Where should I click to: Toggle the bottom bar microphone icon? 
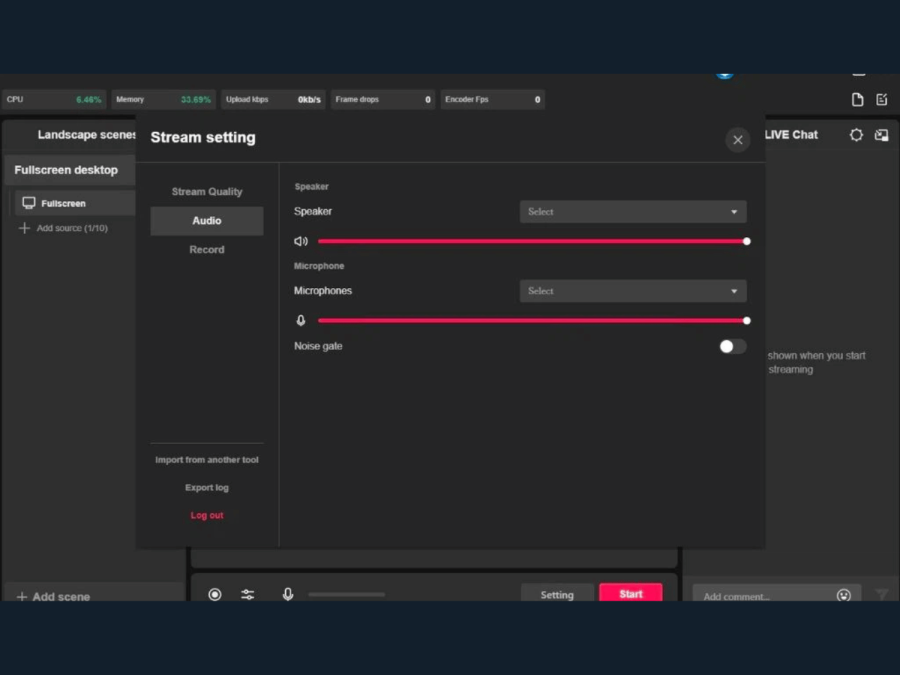coord(288,594)
